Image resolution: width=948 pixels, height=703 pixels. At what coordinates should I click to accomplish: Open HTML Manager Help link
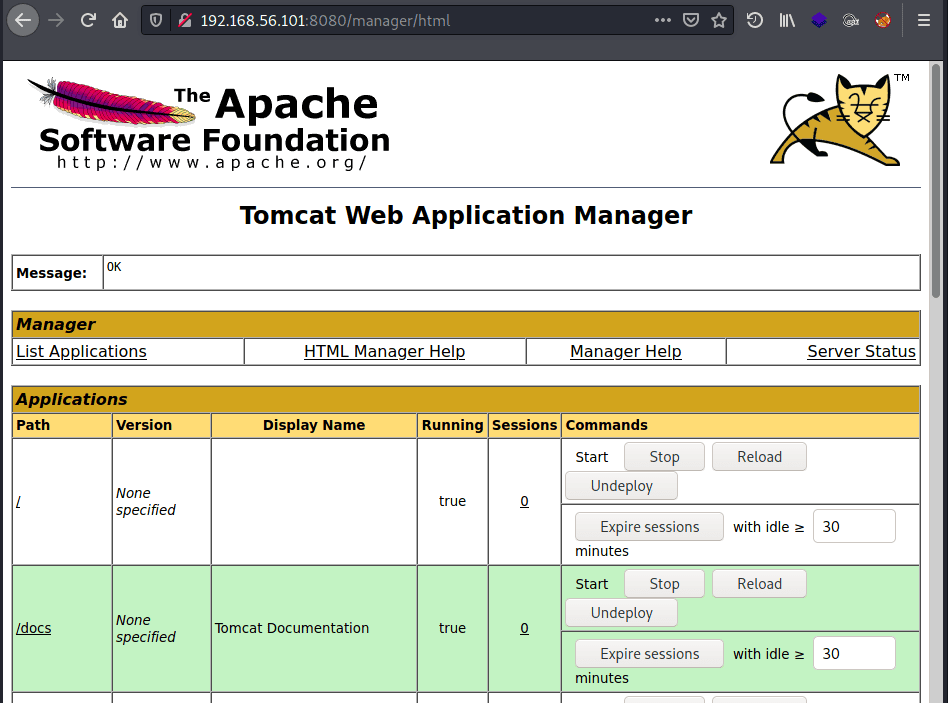[x=385, y=351]
